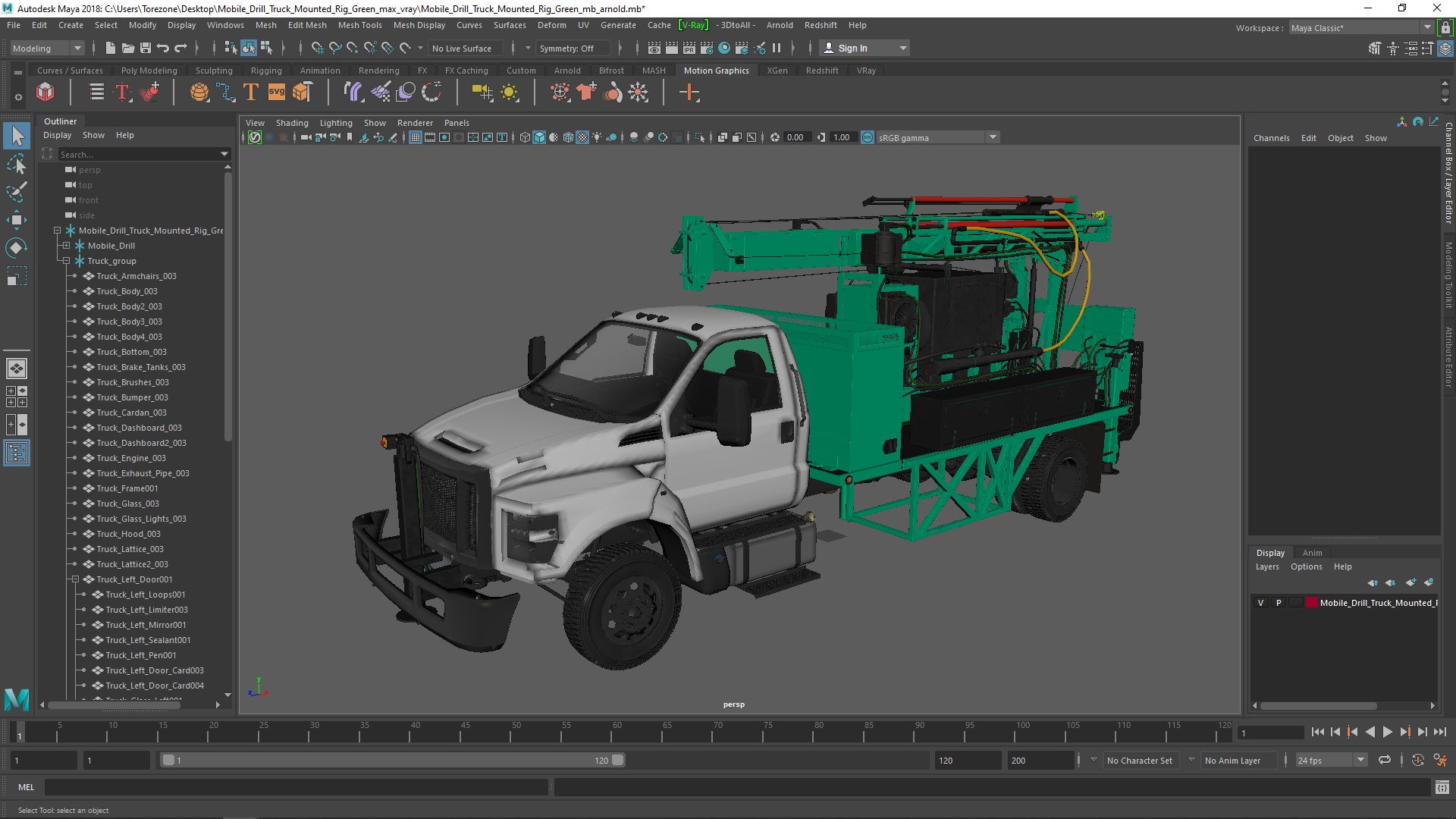Click the Save Scene icon

(x=145, y=48)
